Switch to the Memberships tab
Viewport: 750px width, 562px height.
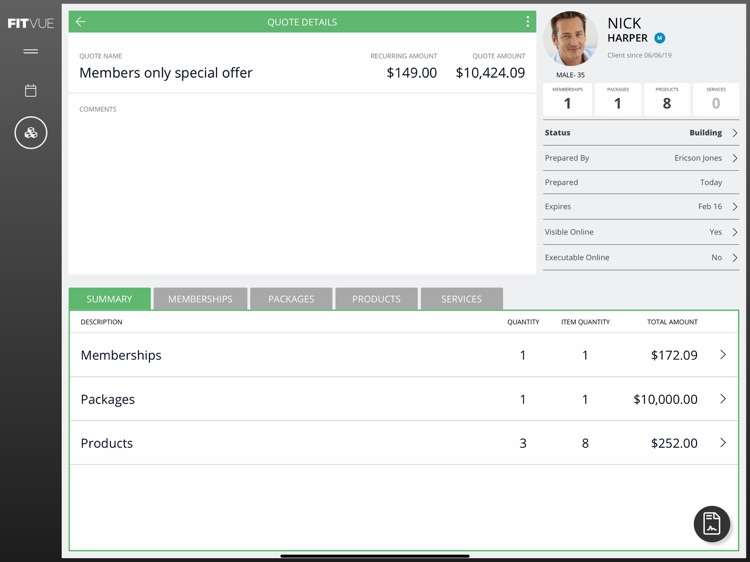click(200, 299)
